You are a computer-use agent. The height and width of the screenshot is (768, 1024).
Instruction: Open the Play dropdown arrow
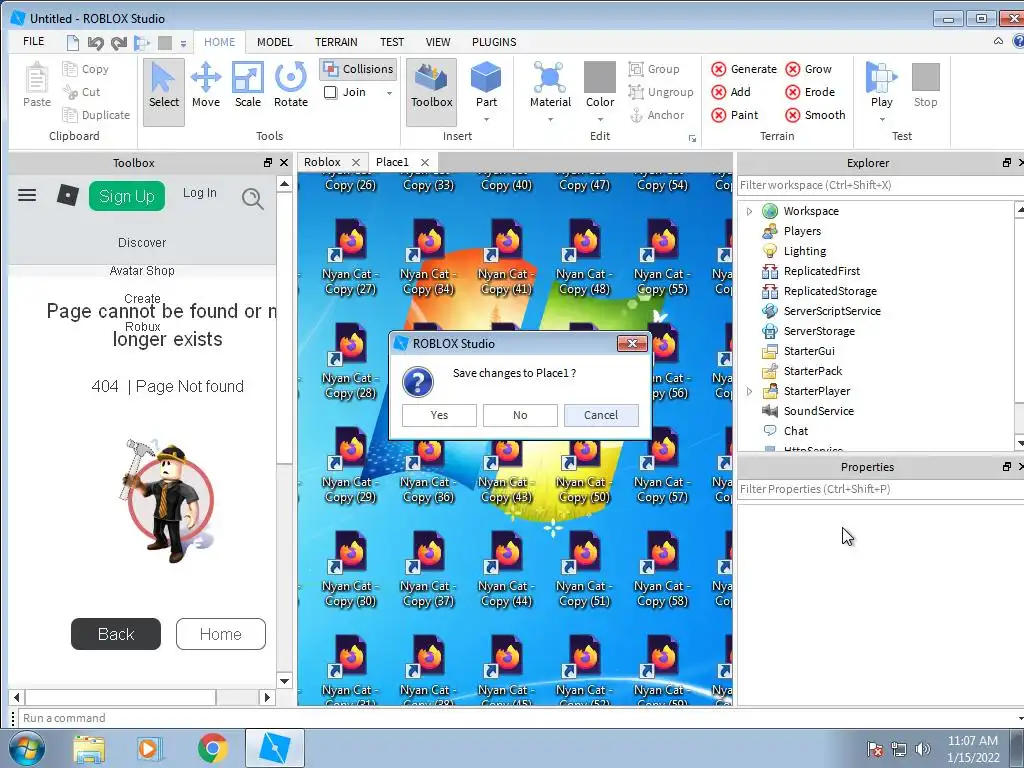[x=882, y=120]
